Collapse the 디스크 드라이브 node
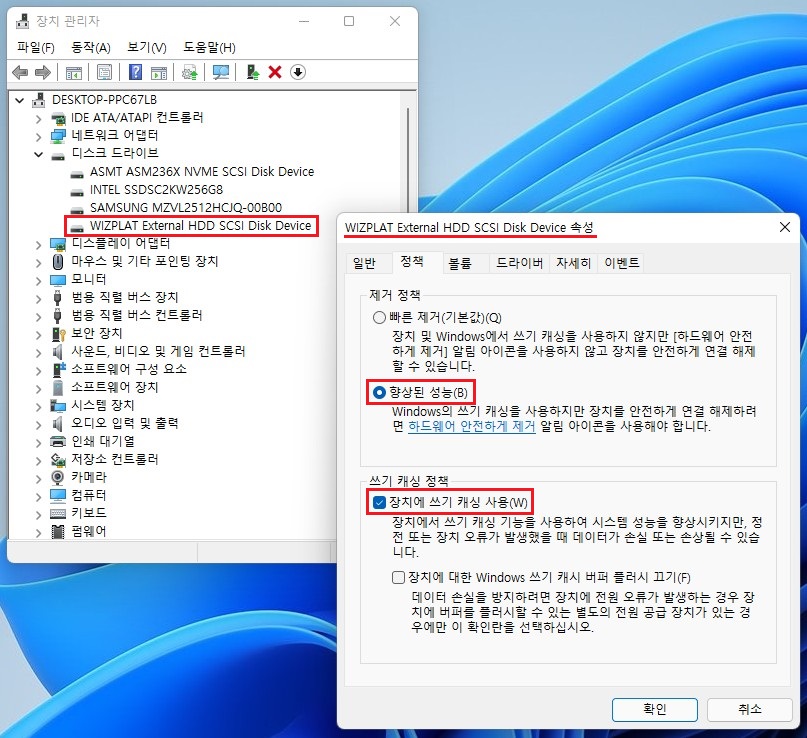807x738 pixels. (x=39, y=154)
